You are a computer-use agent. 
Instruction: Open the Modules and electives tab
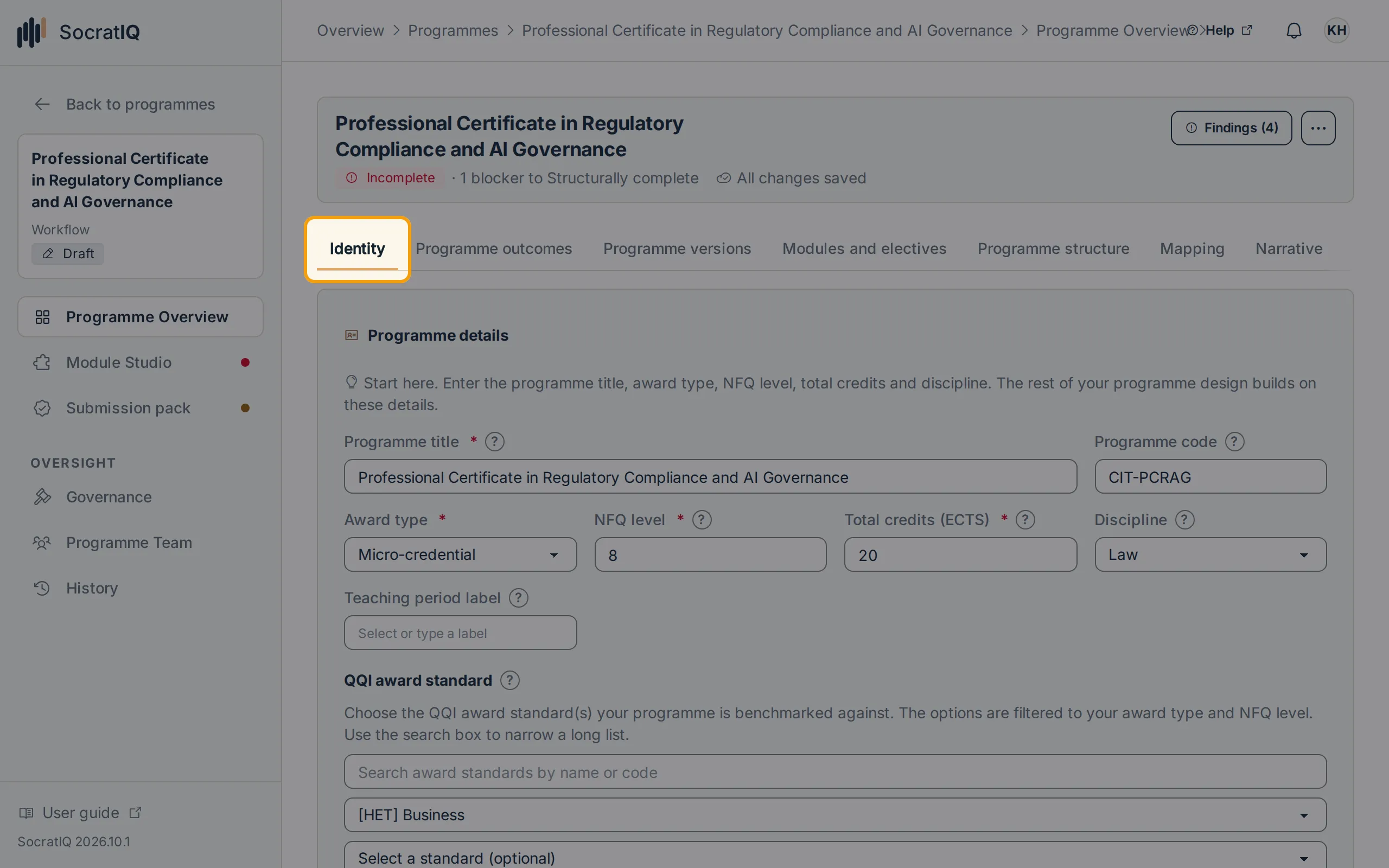point(864,248)
